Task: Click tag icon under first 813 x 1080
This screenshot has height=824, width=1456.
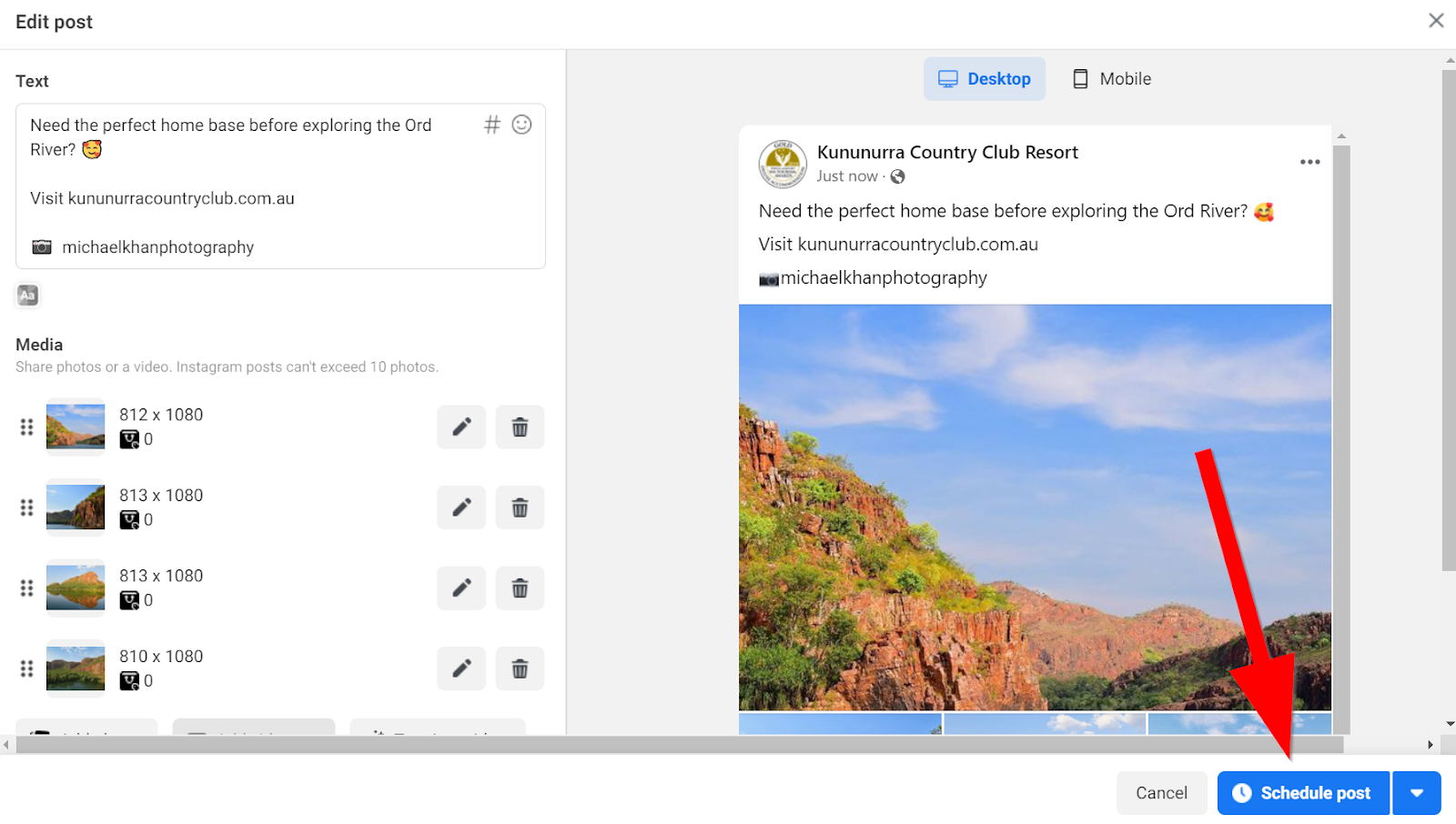Action: [x=129, y=520]
